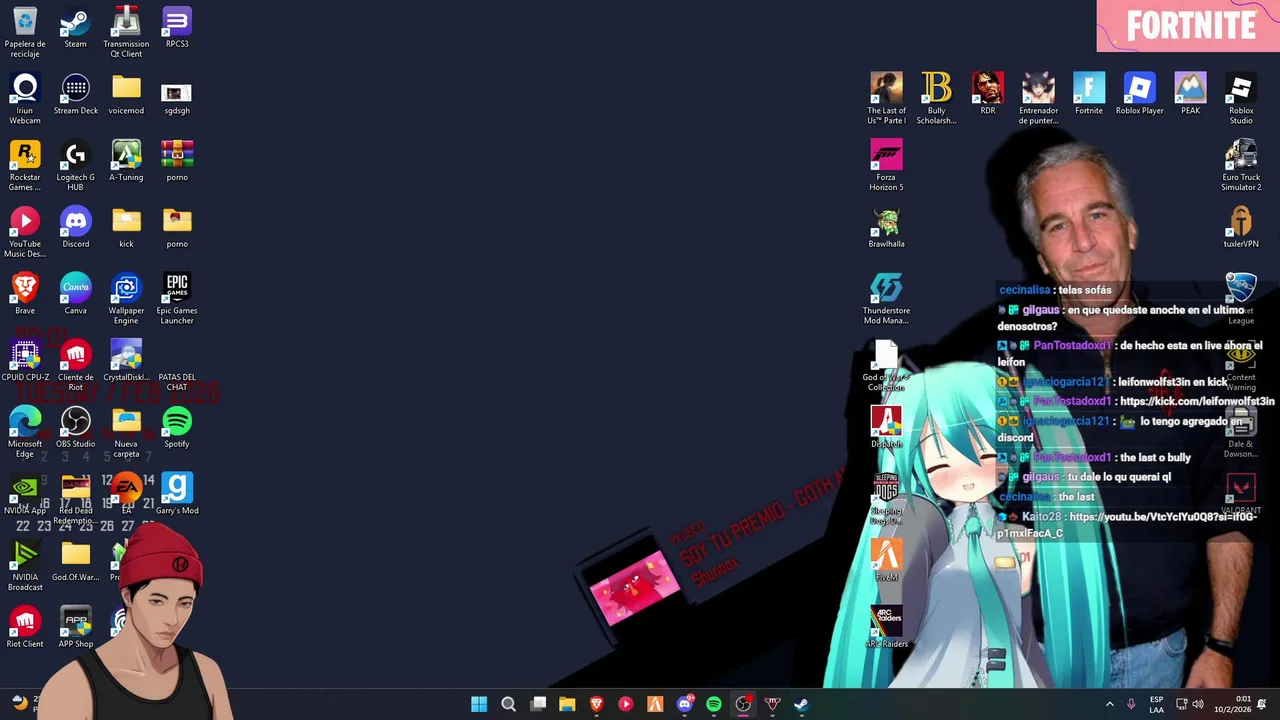Select the EA app desktop icon
This screenshot has height=720, width=1280.
(x=126, y=495)
